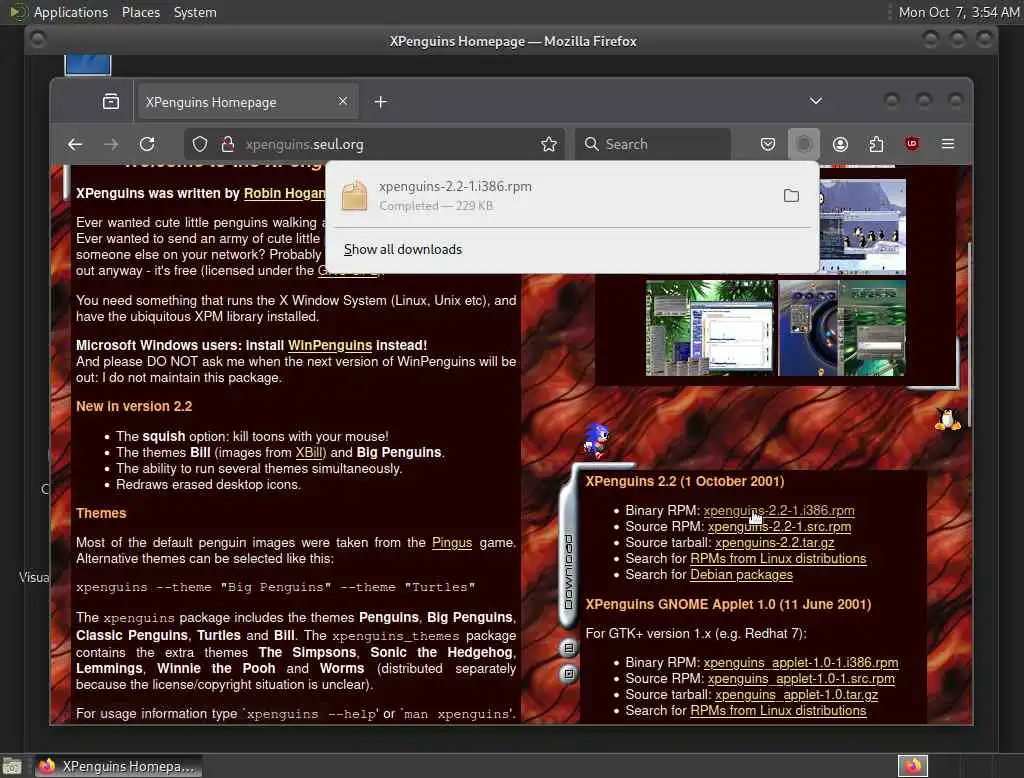Open the Firefox account icon

(x=840, y=144)
